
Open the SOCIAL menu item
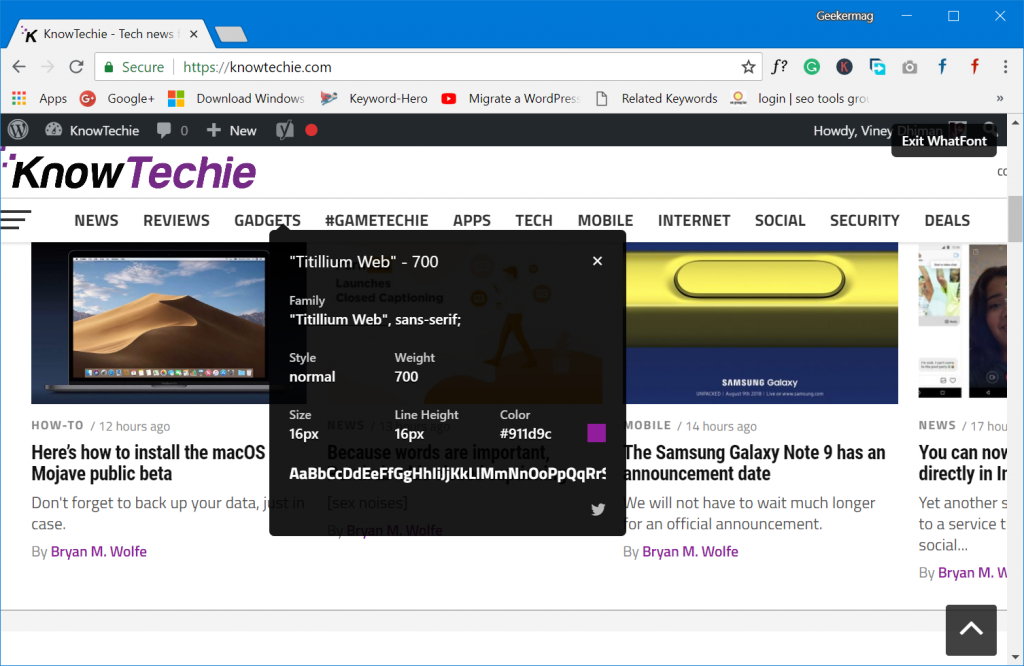[780, 221]
